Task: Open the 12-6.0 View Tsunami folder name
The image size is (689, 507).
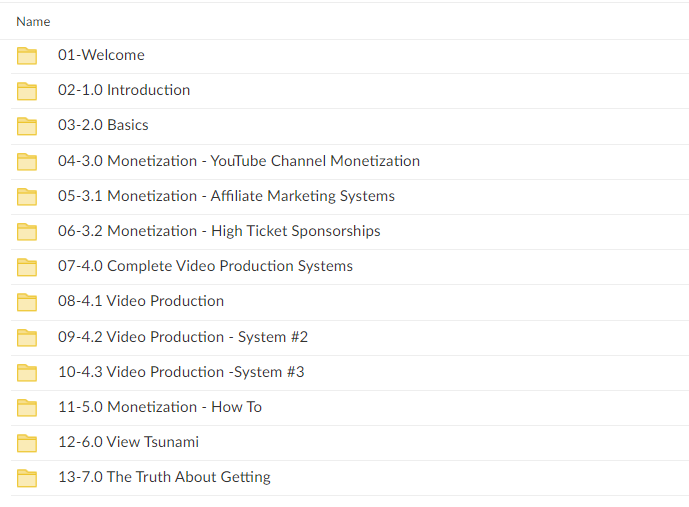Action: point(128,442)
